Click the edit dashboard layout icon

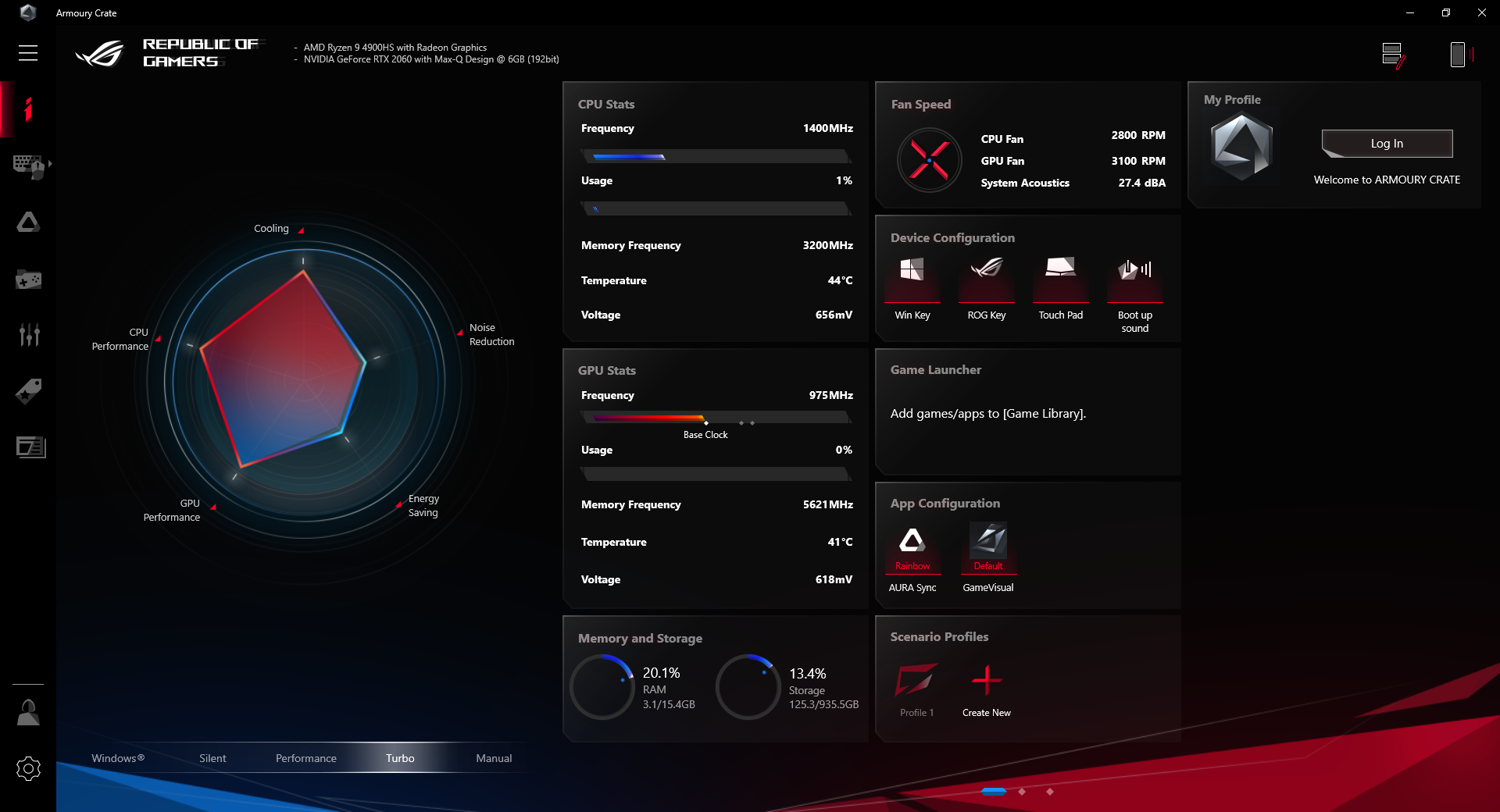tap(1393, 55)
